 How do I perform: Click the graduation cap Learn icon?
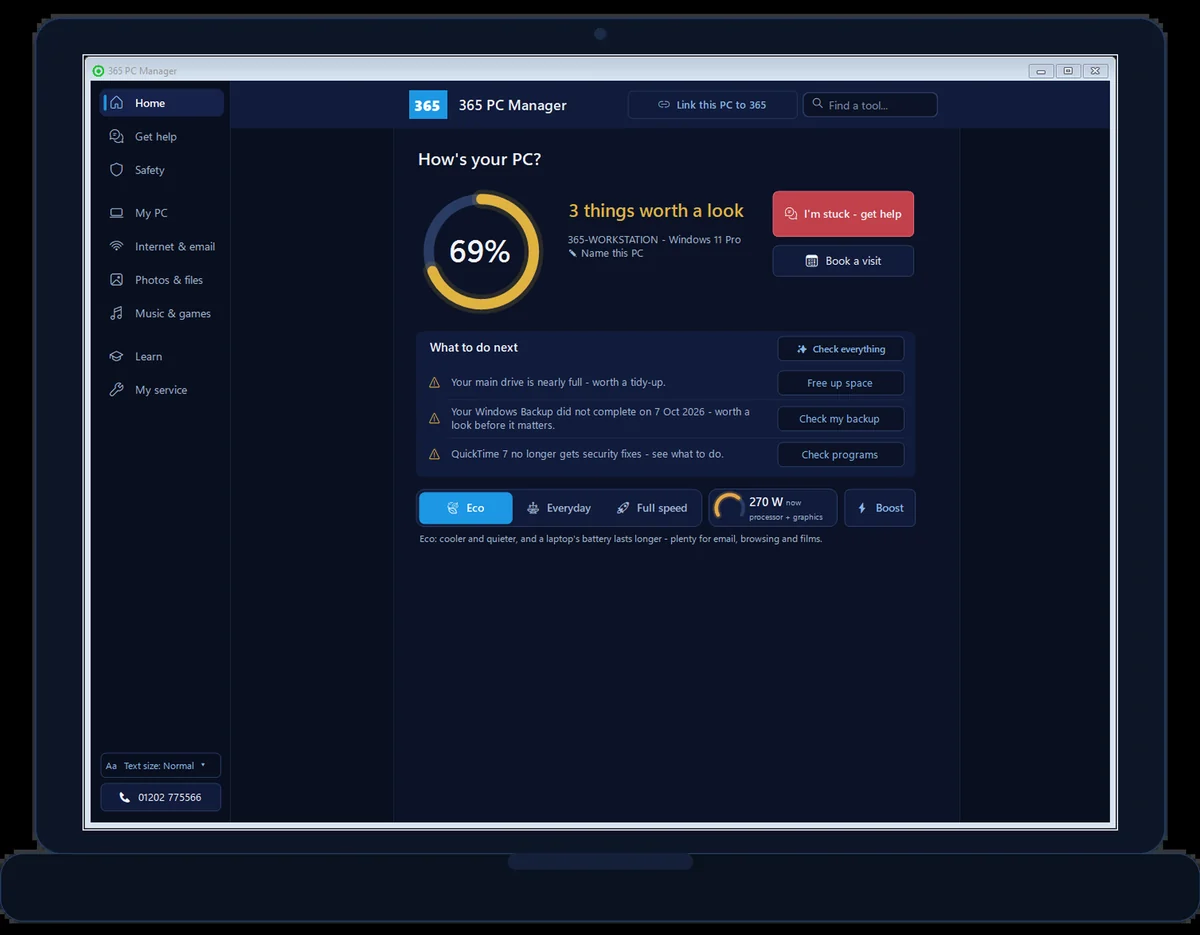click(x=117, y=357)
